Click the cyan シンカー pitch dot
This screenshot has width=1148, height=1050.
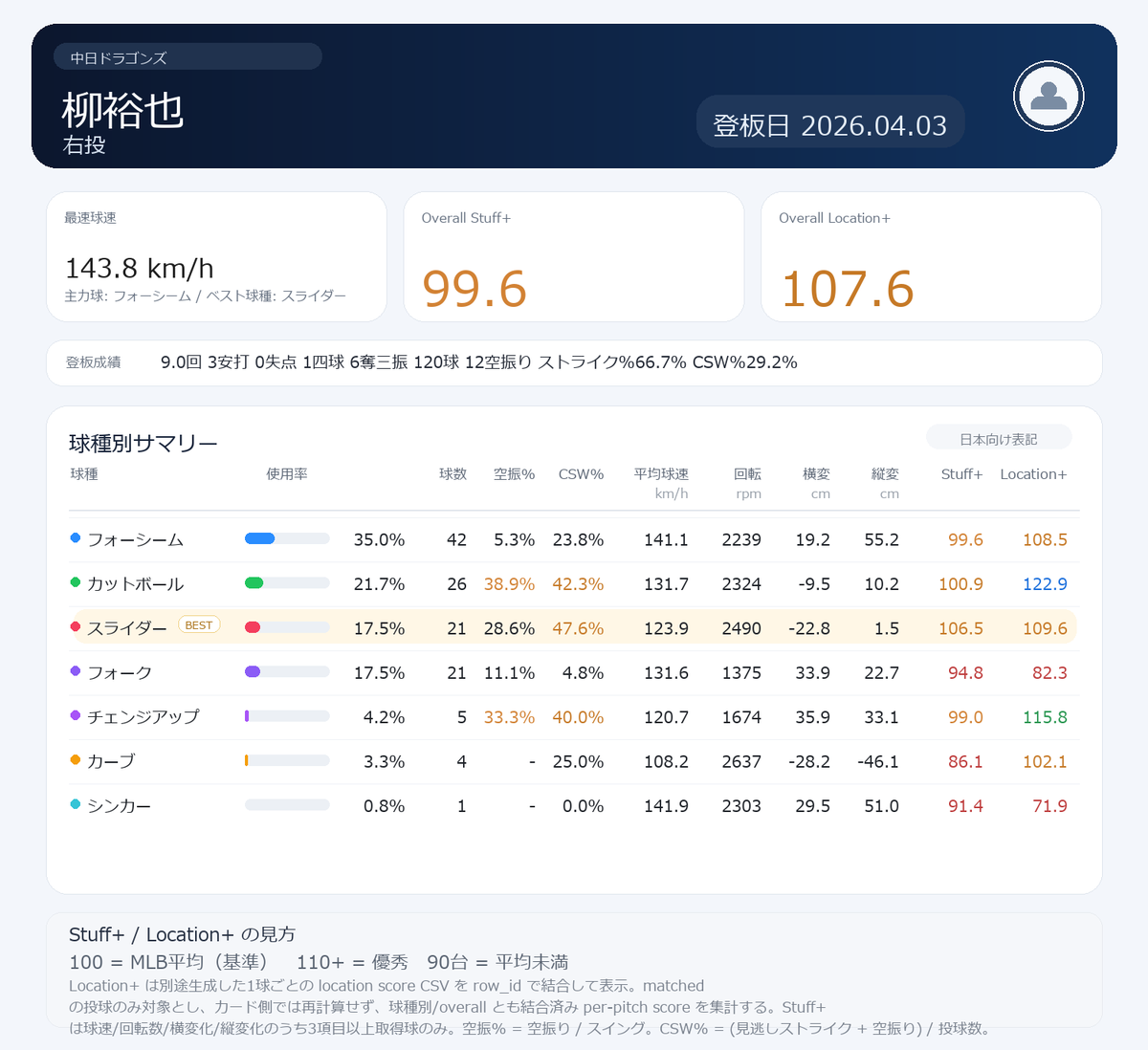coord(75,805)
